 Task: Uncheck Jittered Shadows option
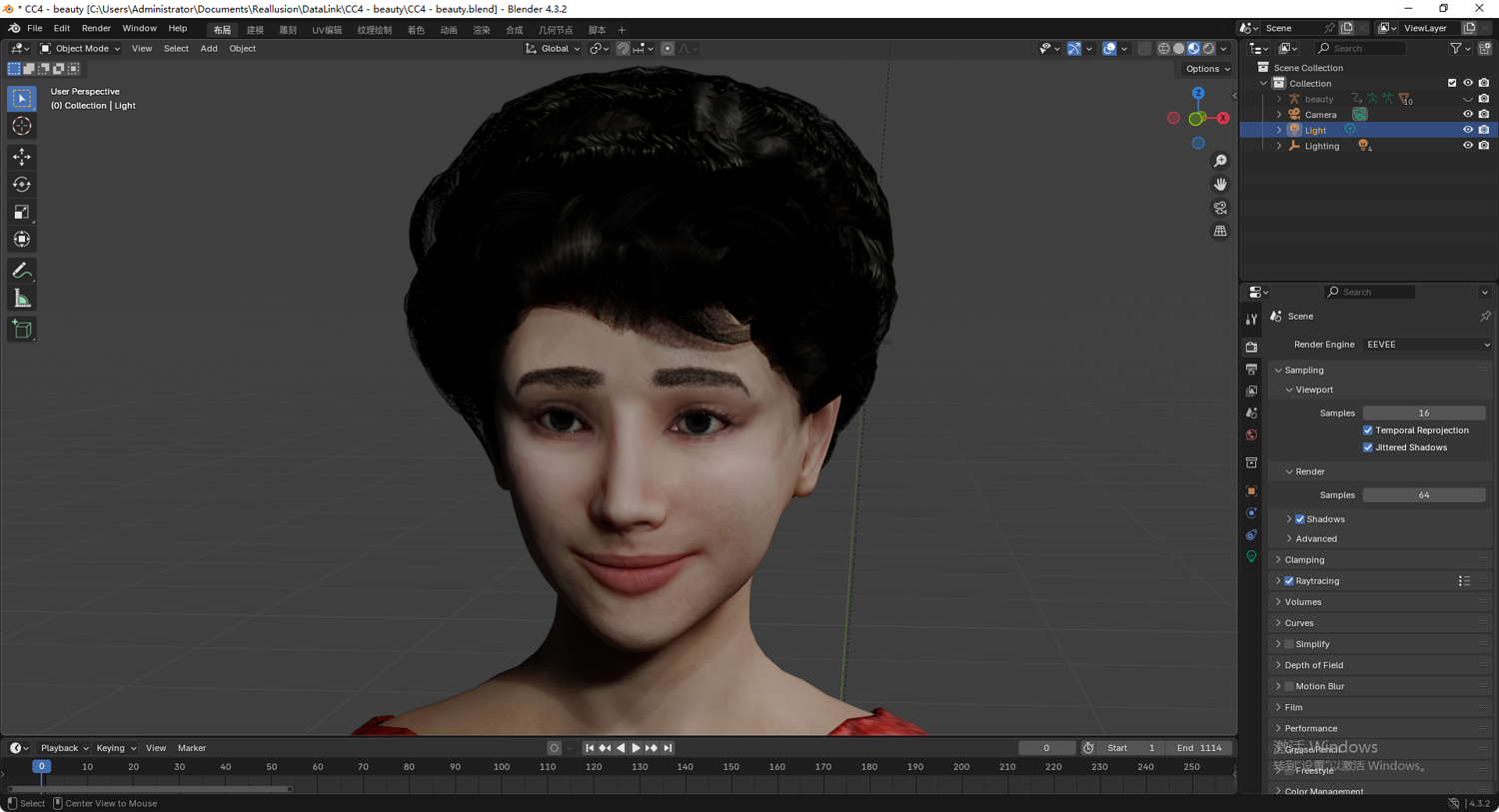(1368, 447)
